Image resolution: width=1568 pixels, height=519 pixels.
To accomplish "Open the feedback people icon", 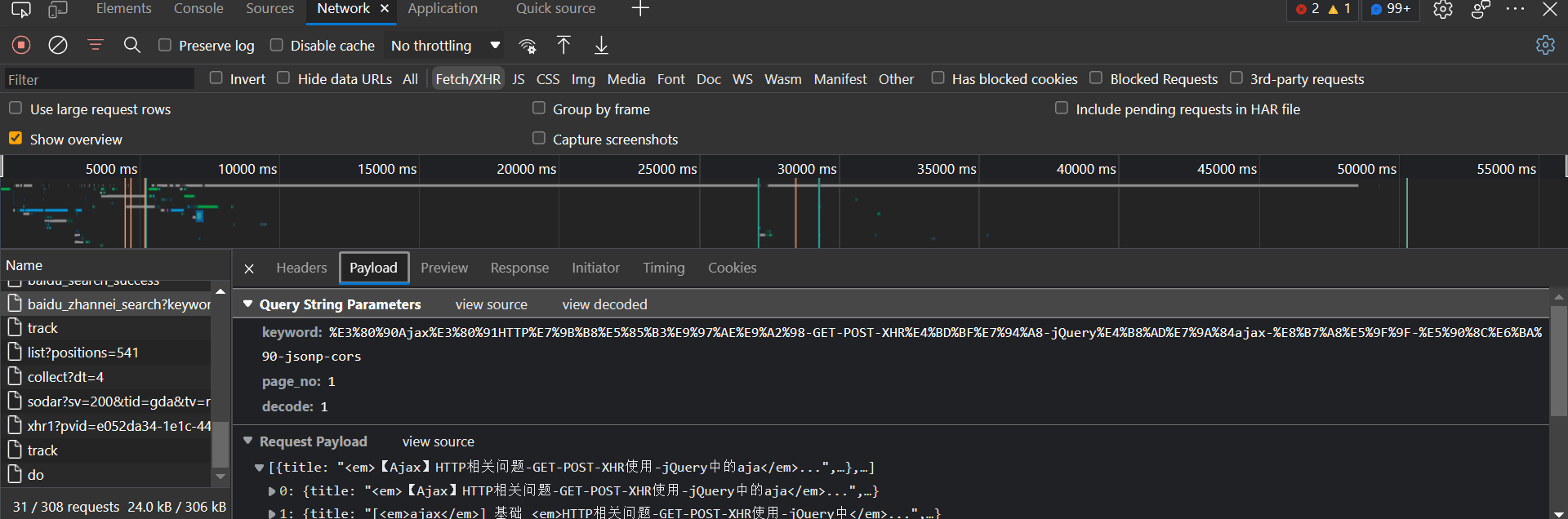I will pyautogui.click(x=1481, y=9).
